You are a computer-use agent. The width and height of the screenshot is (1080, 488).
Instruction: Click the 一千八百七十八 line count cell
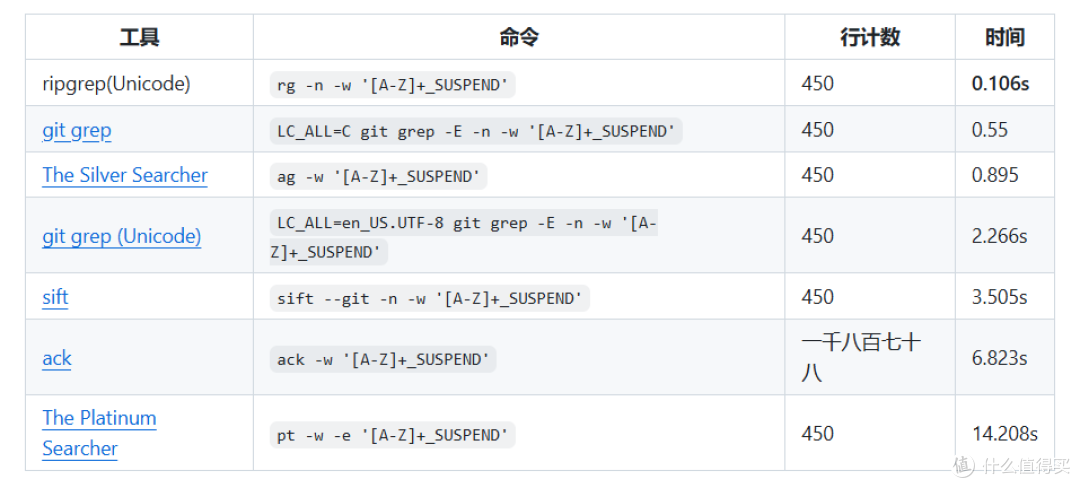tap(861, 357)
